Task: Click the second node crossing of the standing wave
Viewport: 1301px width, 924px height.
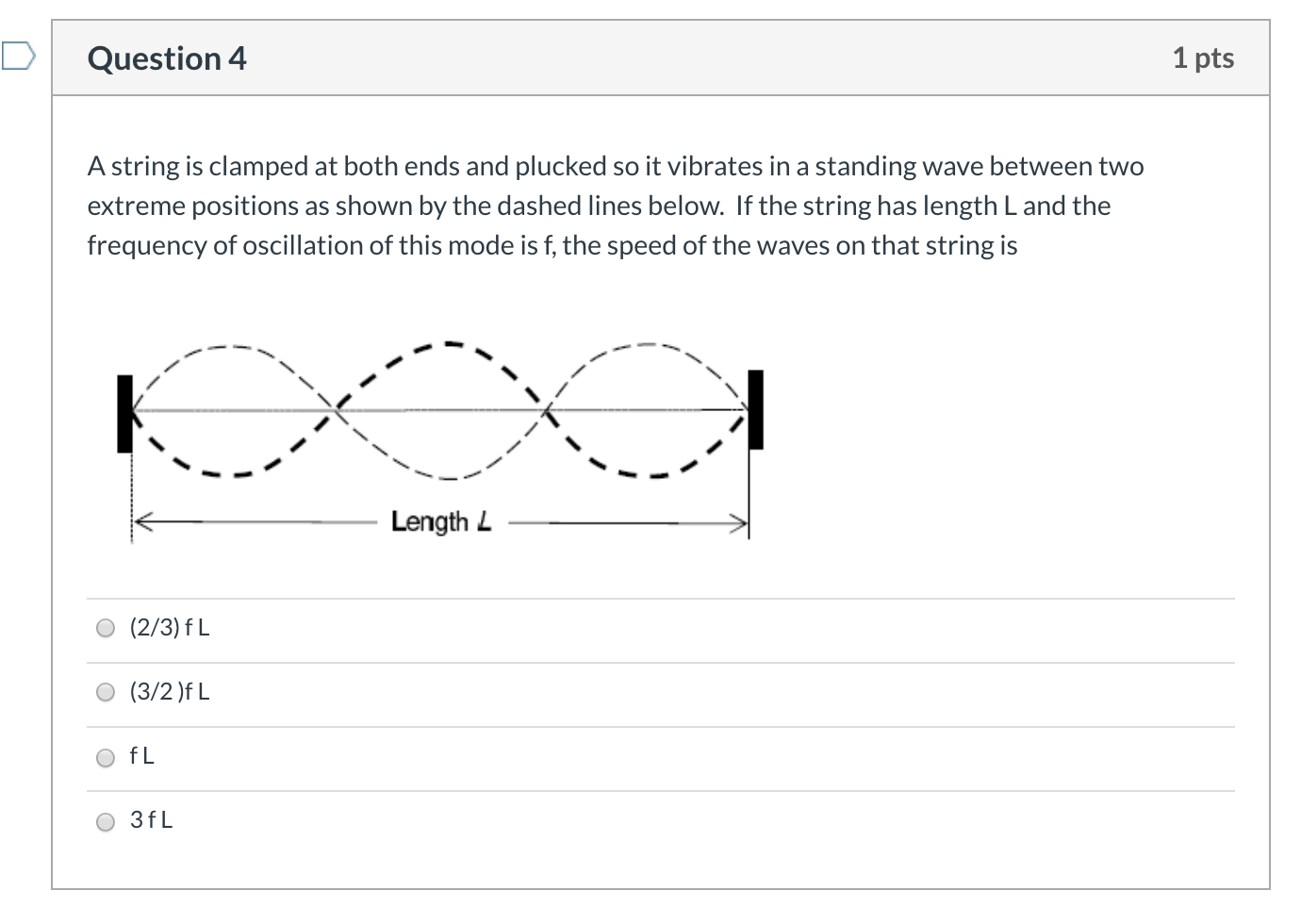Action: pos(545,410)
